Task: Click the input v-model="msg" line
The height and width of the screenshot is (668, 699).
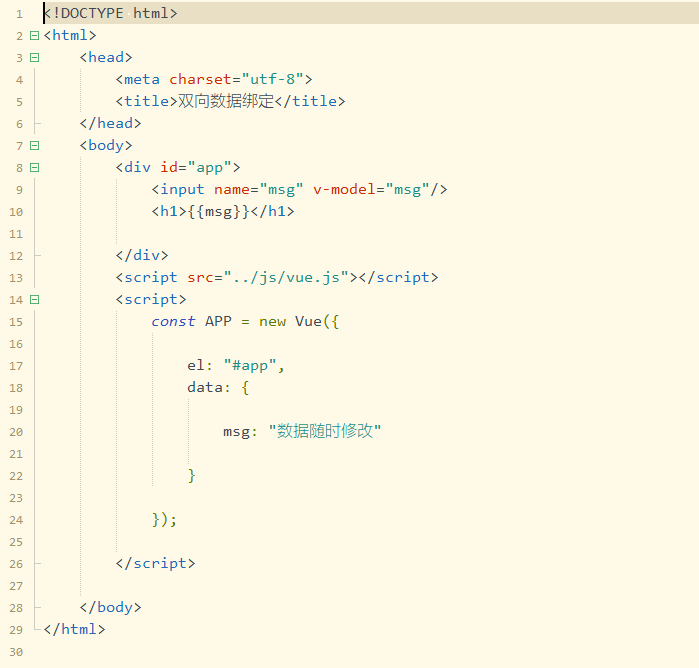Action: (299, 190)
